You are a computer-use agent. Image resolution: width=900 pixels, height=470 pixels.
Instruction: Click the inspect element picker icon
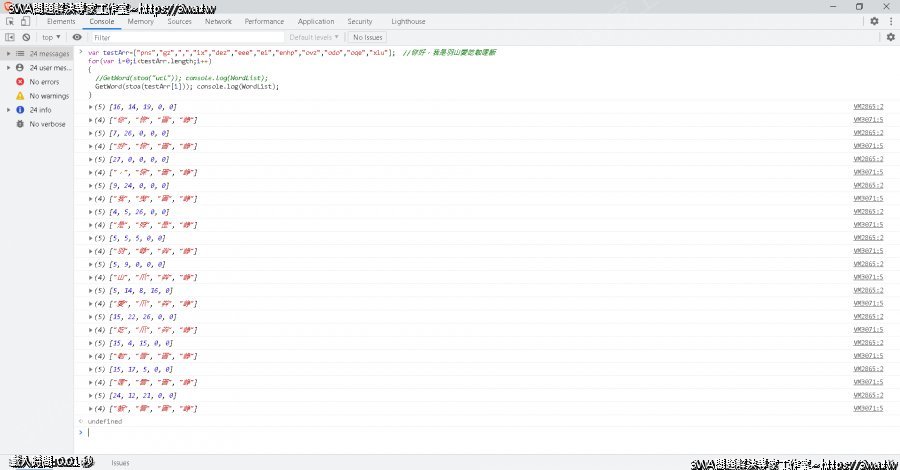point(10,21)
